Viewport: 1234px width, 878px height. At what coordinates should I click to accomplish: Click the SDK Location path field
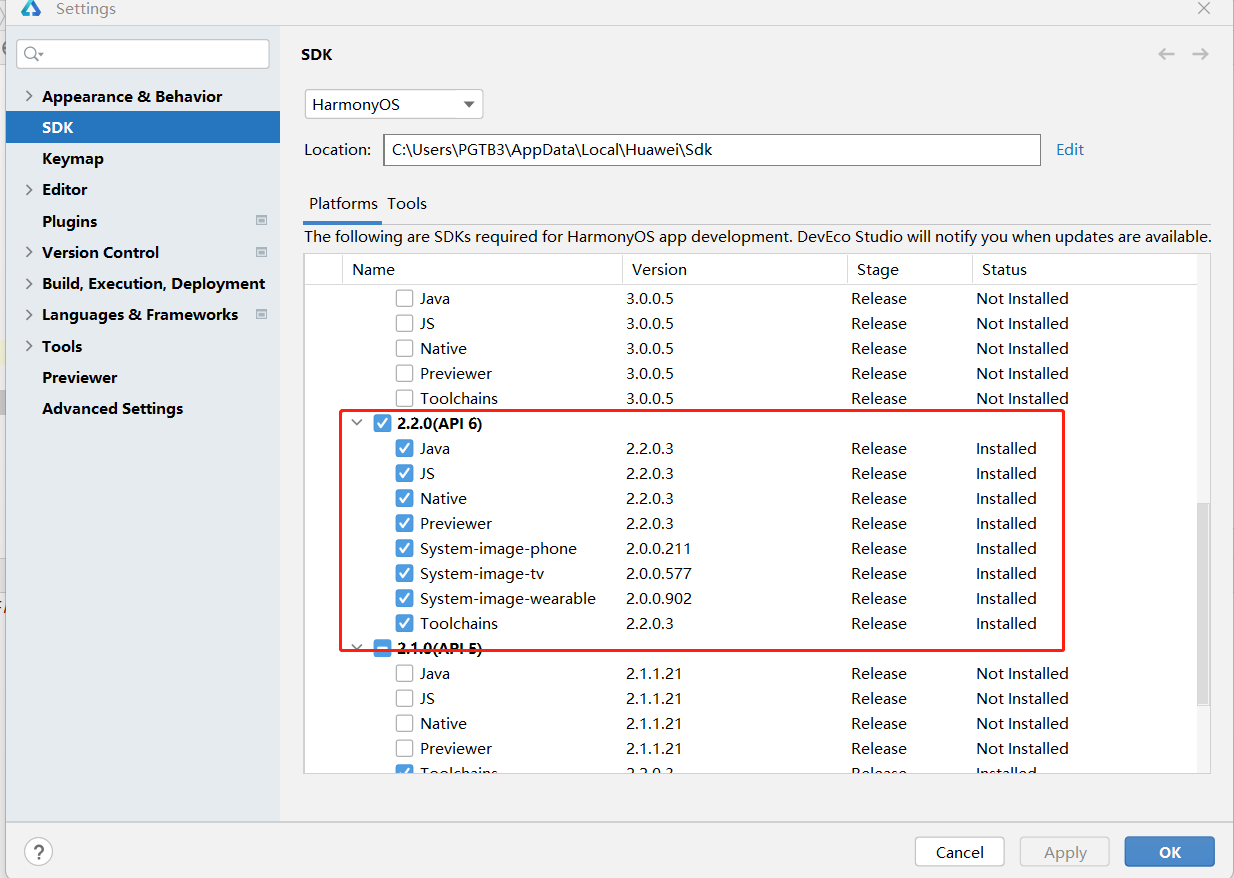tap(711, 150)
